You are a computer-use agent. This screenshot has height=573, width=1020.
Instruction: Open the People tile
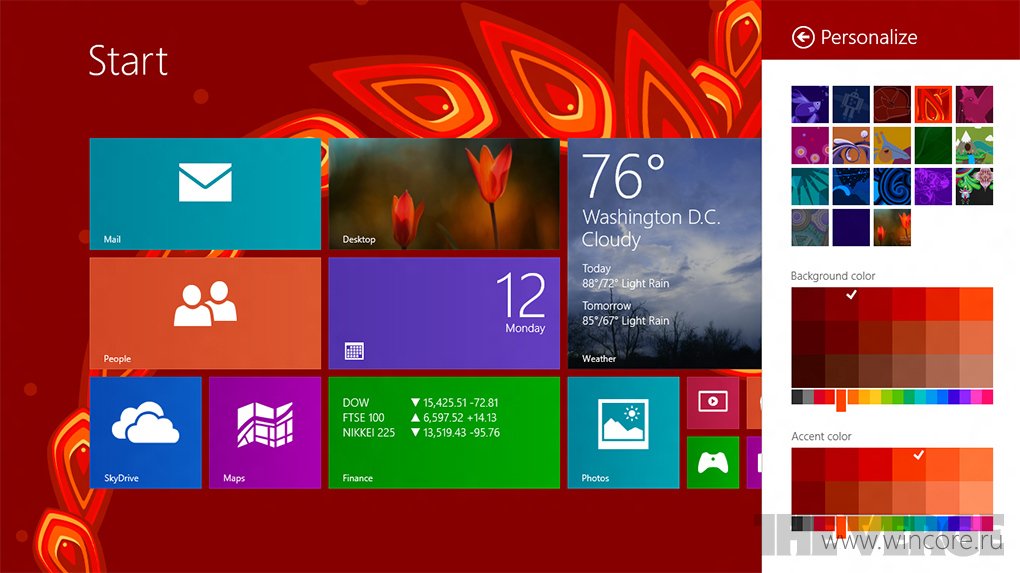(205, 313)
